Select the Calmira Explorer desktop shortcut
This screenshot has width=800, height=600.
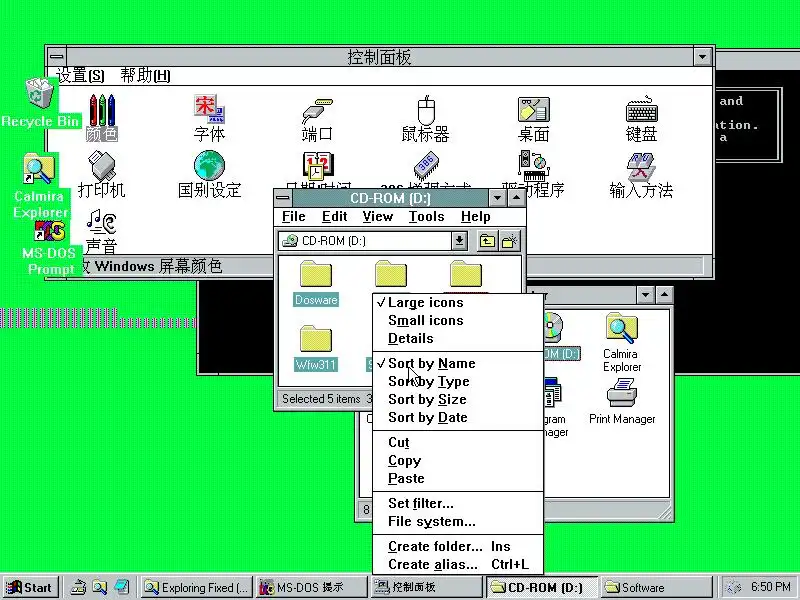click(39, 186)
